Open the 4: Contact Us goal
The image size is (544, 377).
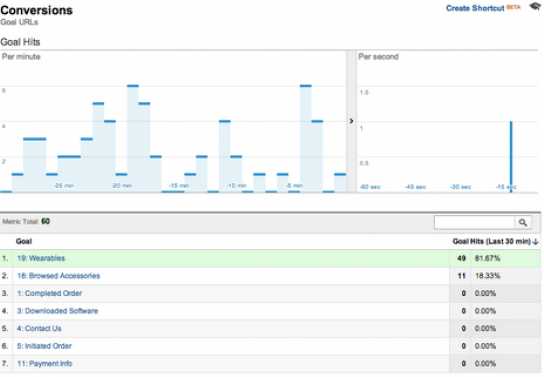(x=39, y=328)
